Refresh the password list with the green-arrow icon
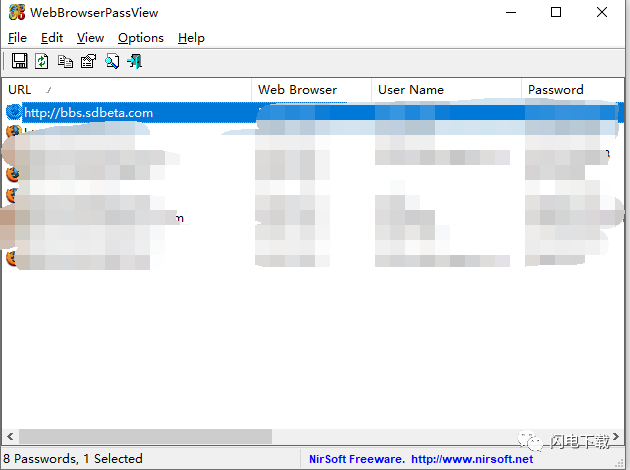630x470 pixels. point(42,61)
